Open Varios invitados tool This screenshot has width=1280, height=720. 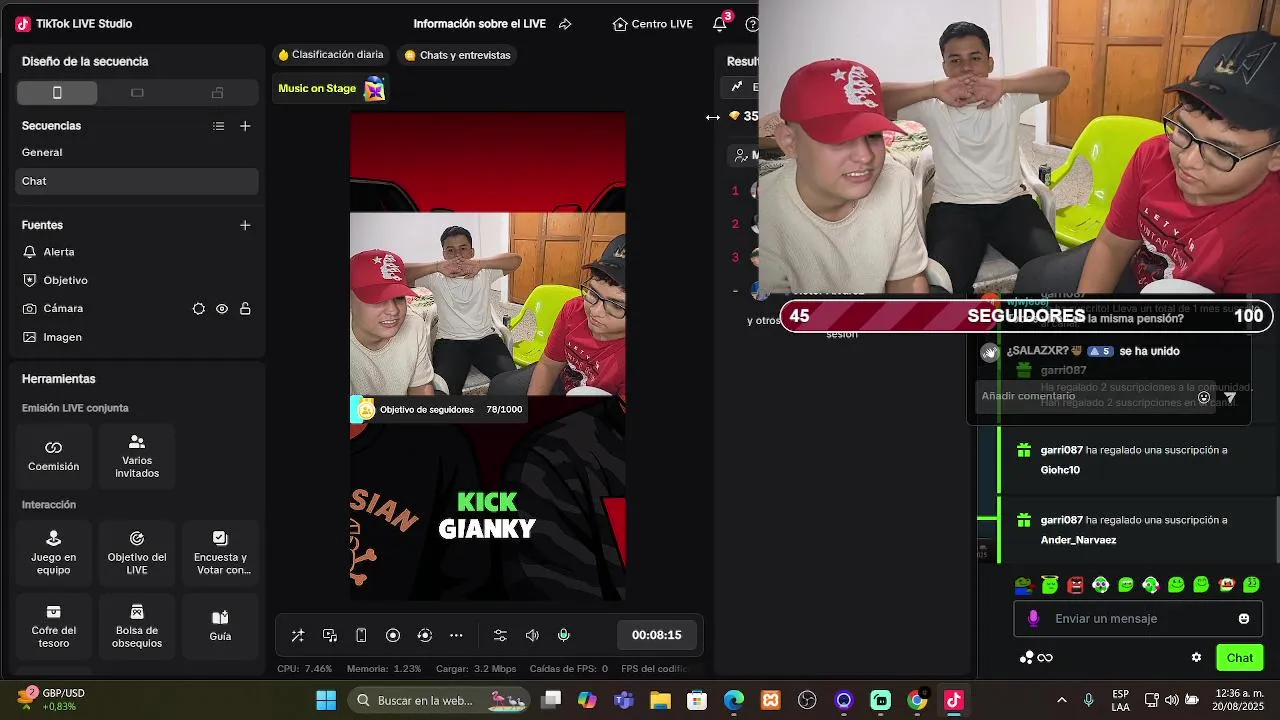[x=137, y=455]
